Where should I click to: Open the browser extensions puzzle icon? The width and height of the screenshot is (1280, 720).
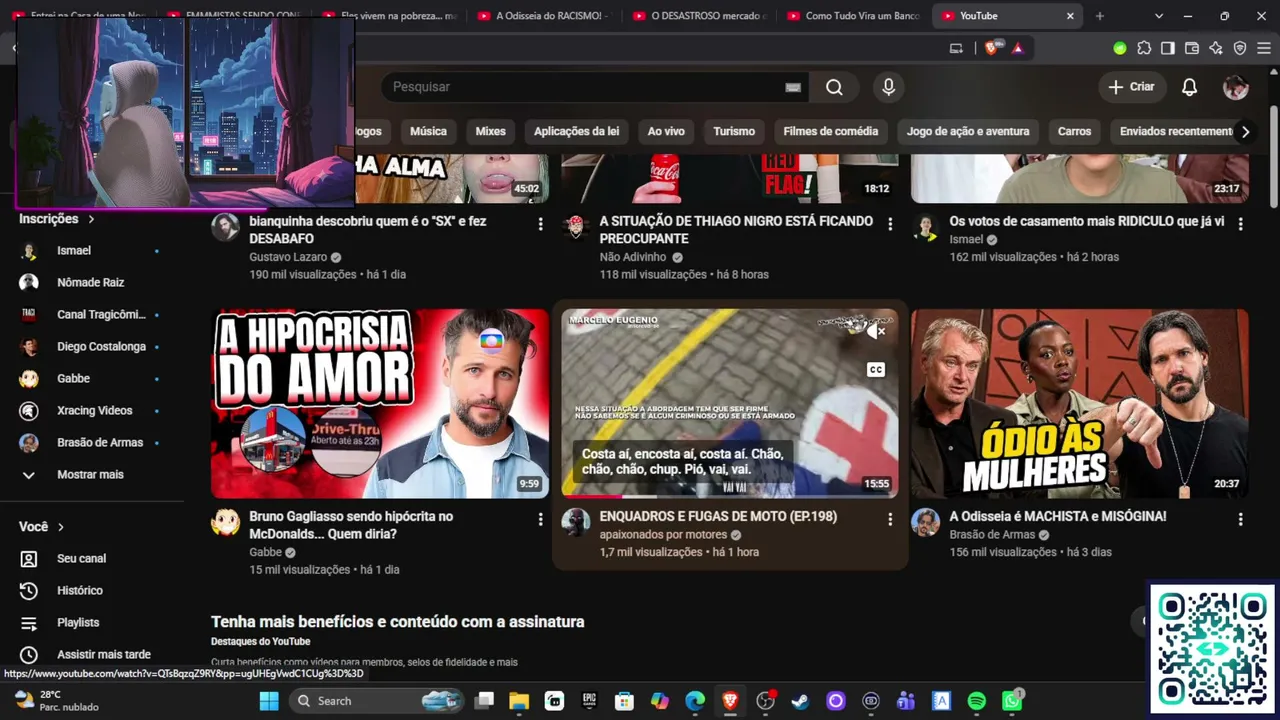[1144, 48]
